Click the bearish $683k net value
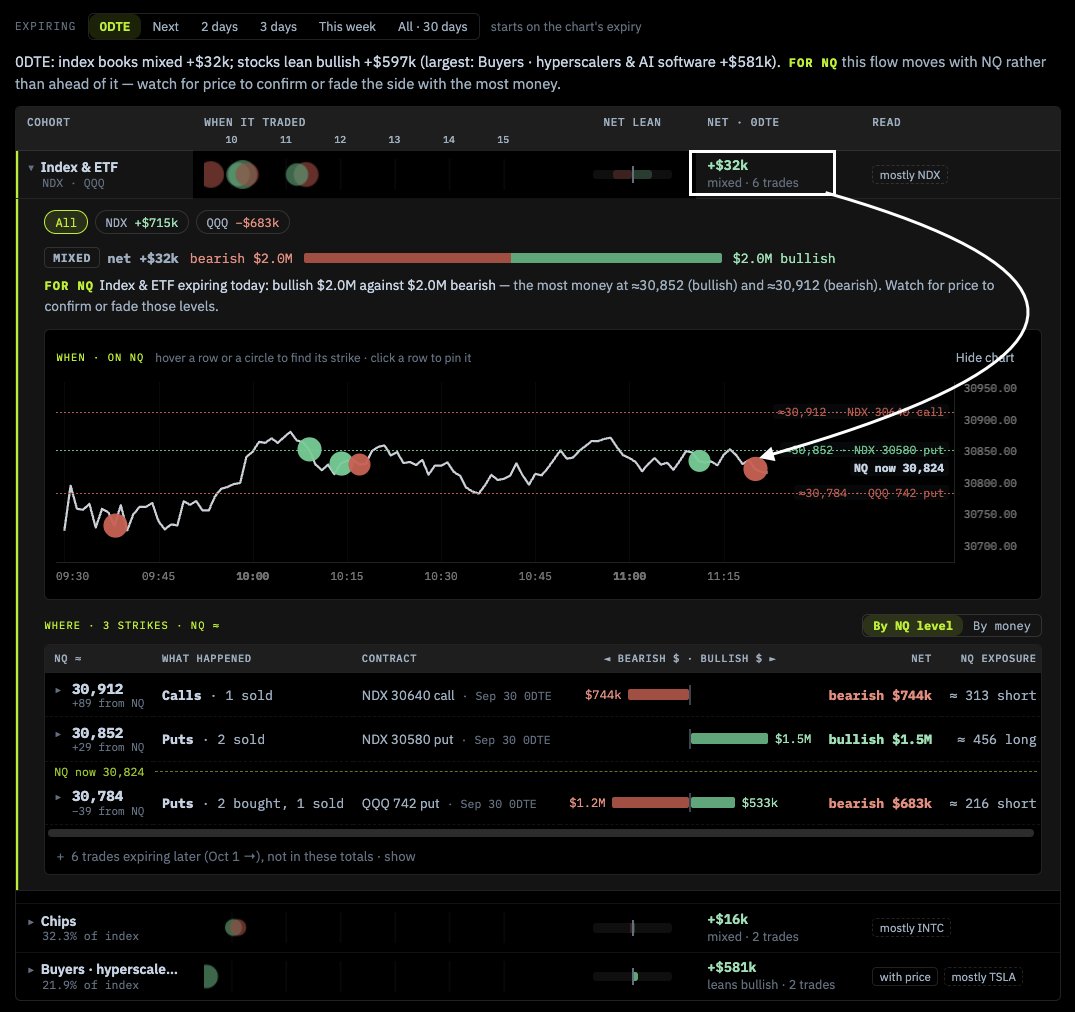This screenshot has width=1075, height=1012. (x=880, y=803)
